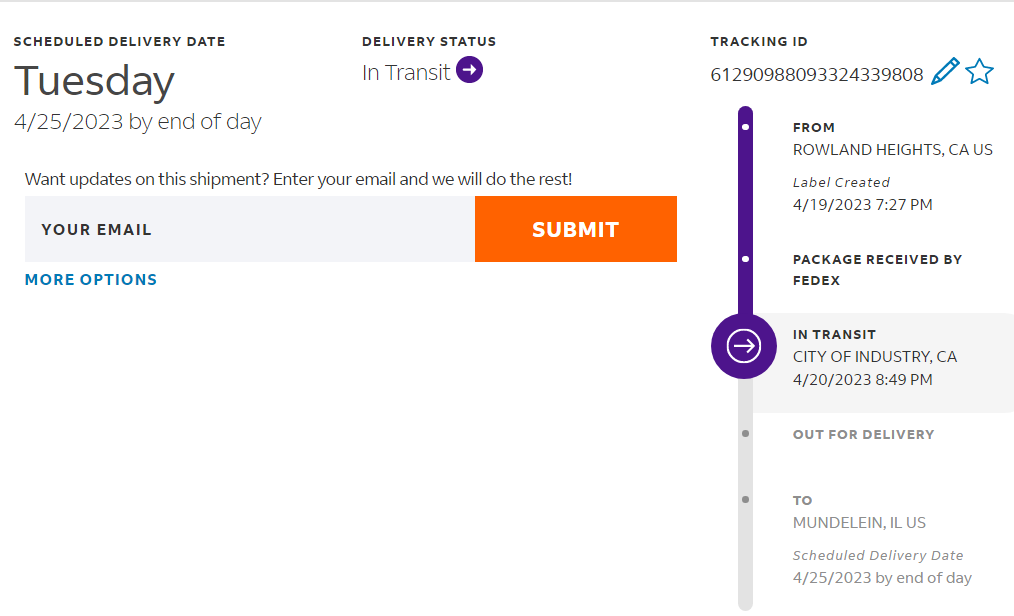Click the tracking ID number
This screenshot has width=1014, height=616.
816,74
